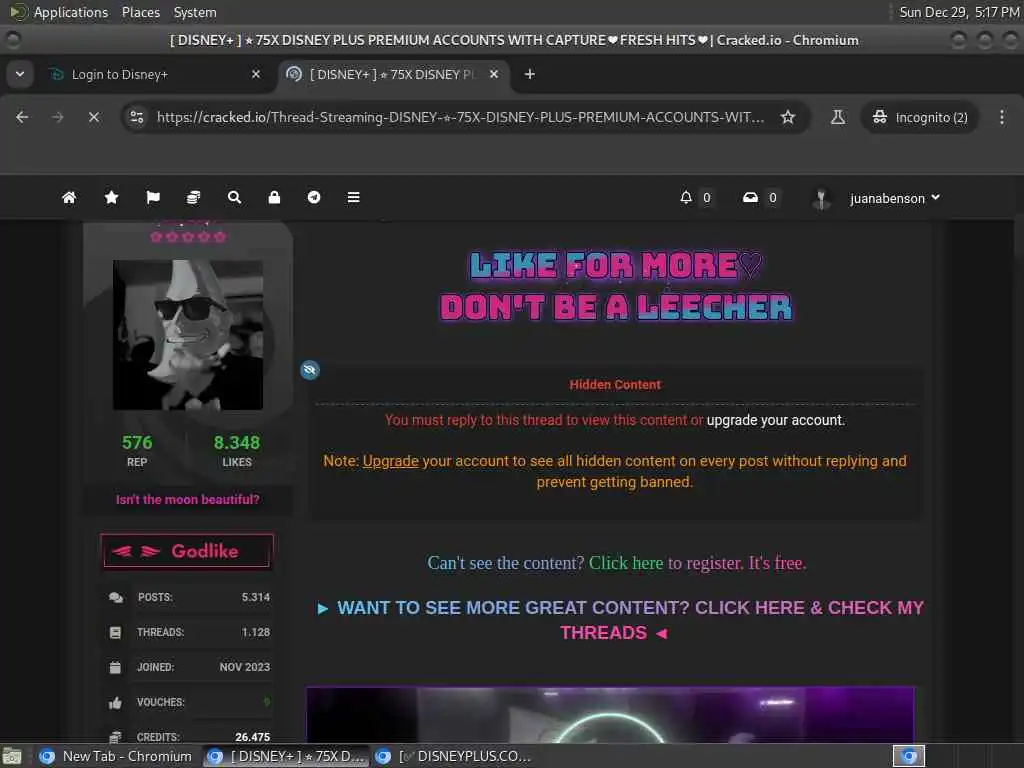Open the coins credits icon in navbar
This screenshot has width=1024, height=768.
coord(193,197)
